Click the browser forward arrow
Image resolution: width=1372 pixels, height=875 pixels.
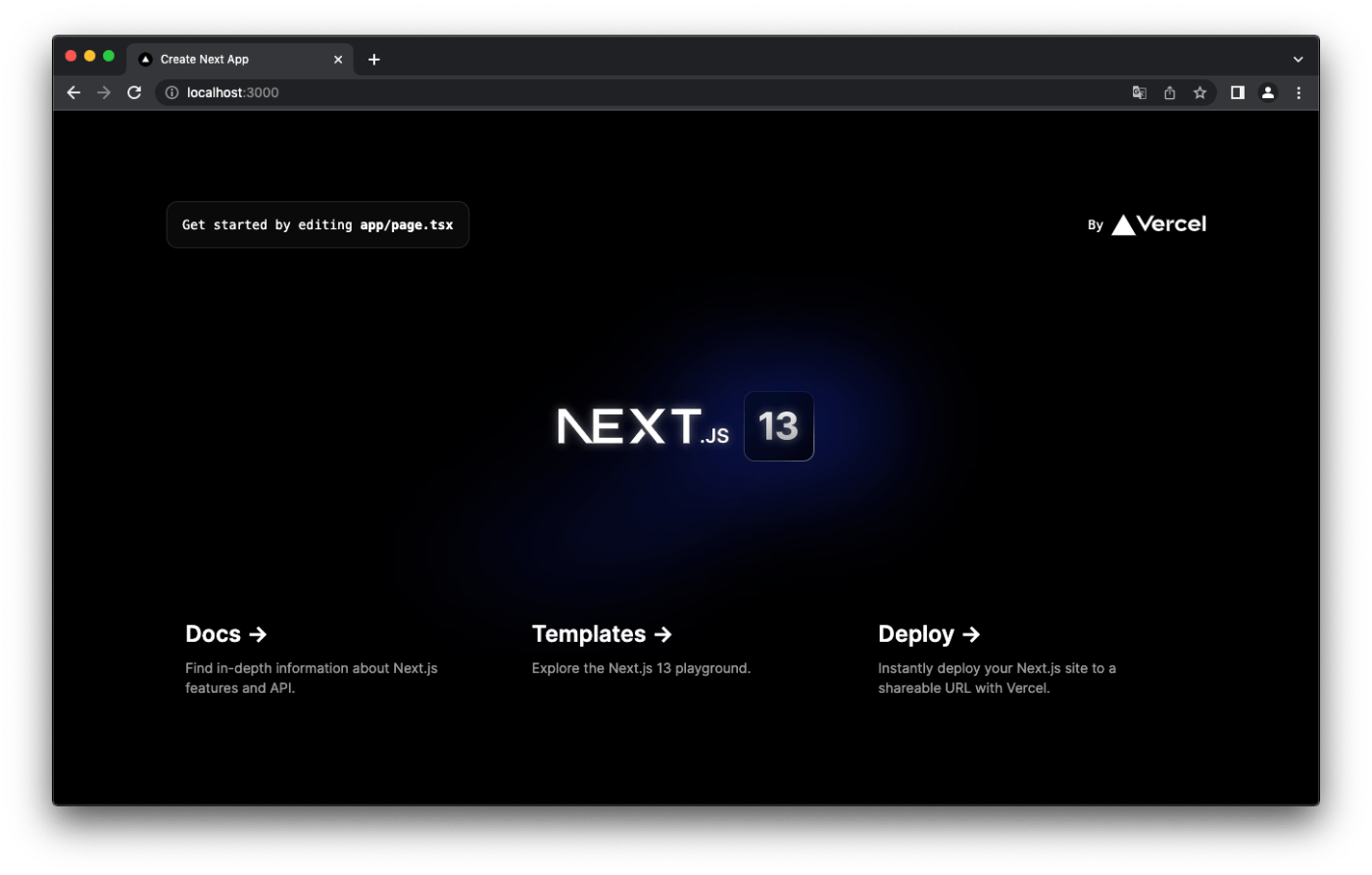tap(104, 92)
